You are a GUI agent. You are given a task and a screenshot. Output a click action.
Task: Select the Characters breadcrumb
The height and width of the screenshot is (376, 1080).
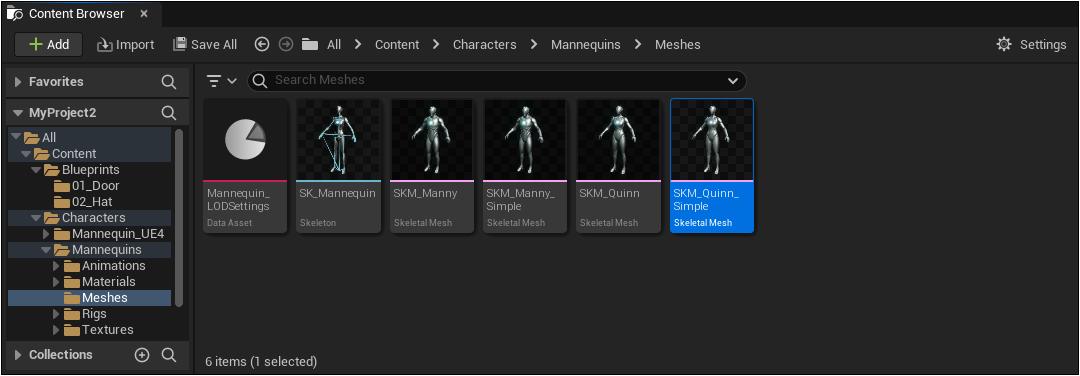click(484, 45)
